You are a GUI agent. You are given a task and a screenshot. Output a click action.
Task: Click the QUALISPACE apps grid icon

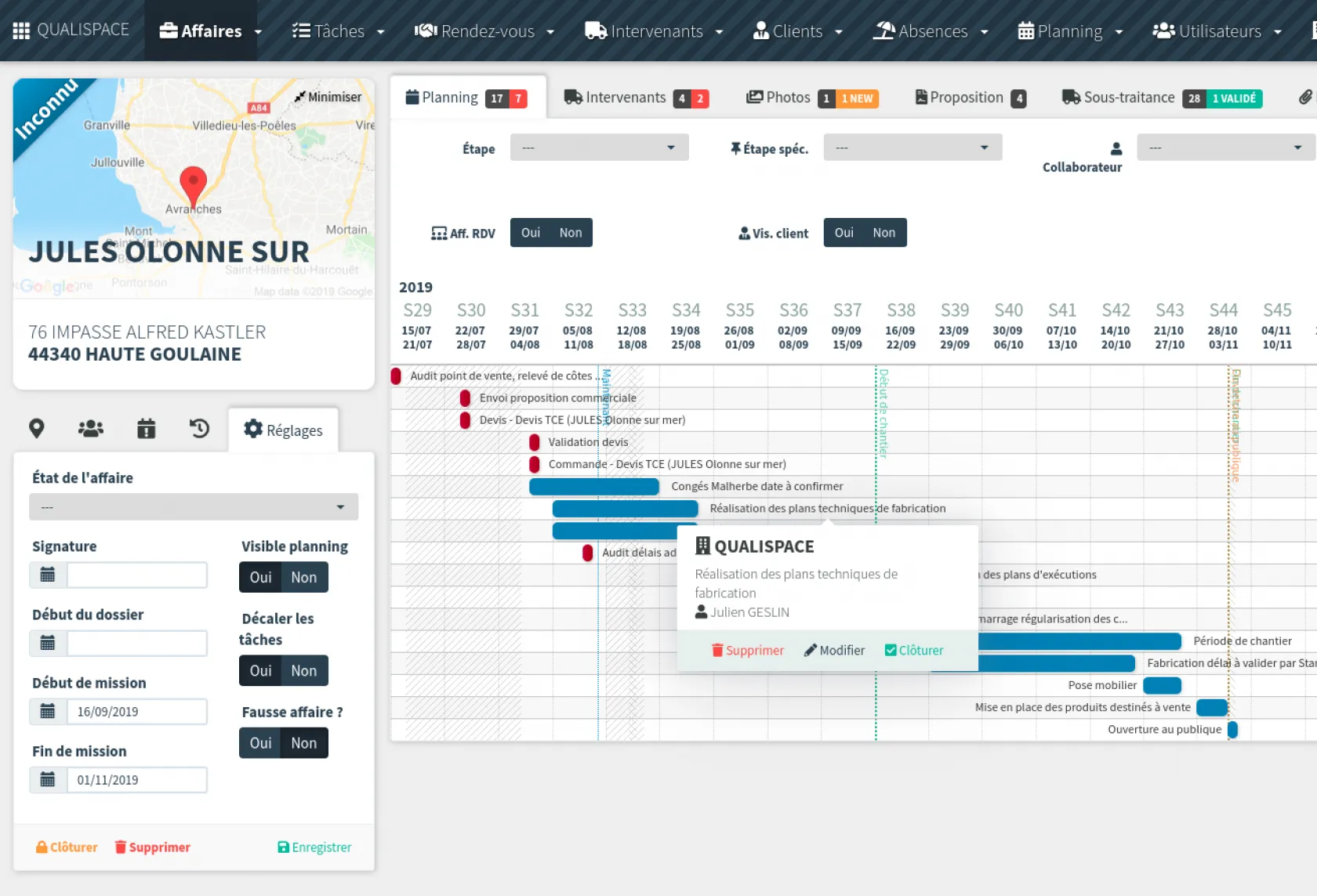(x=21, y=31)
